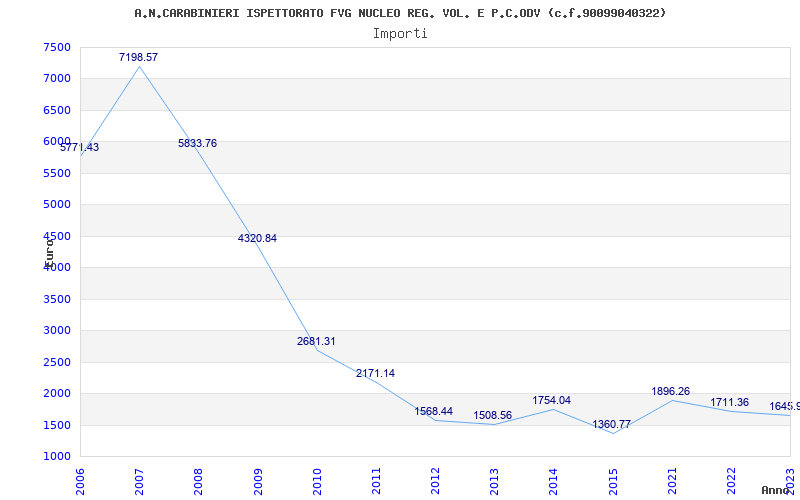Click the x-axis year 2022
800x500 pixels.
(732, 481)
